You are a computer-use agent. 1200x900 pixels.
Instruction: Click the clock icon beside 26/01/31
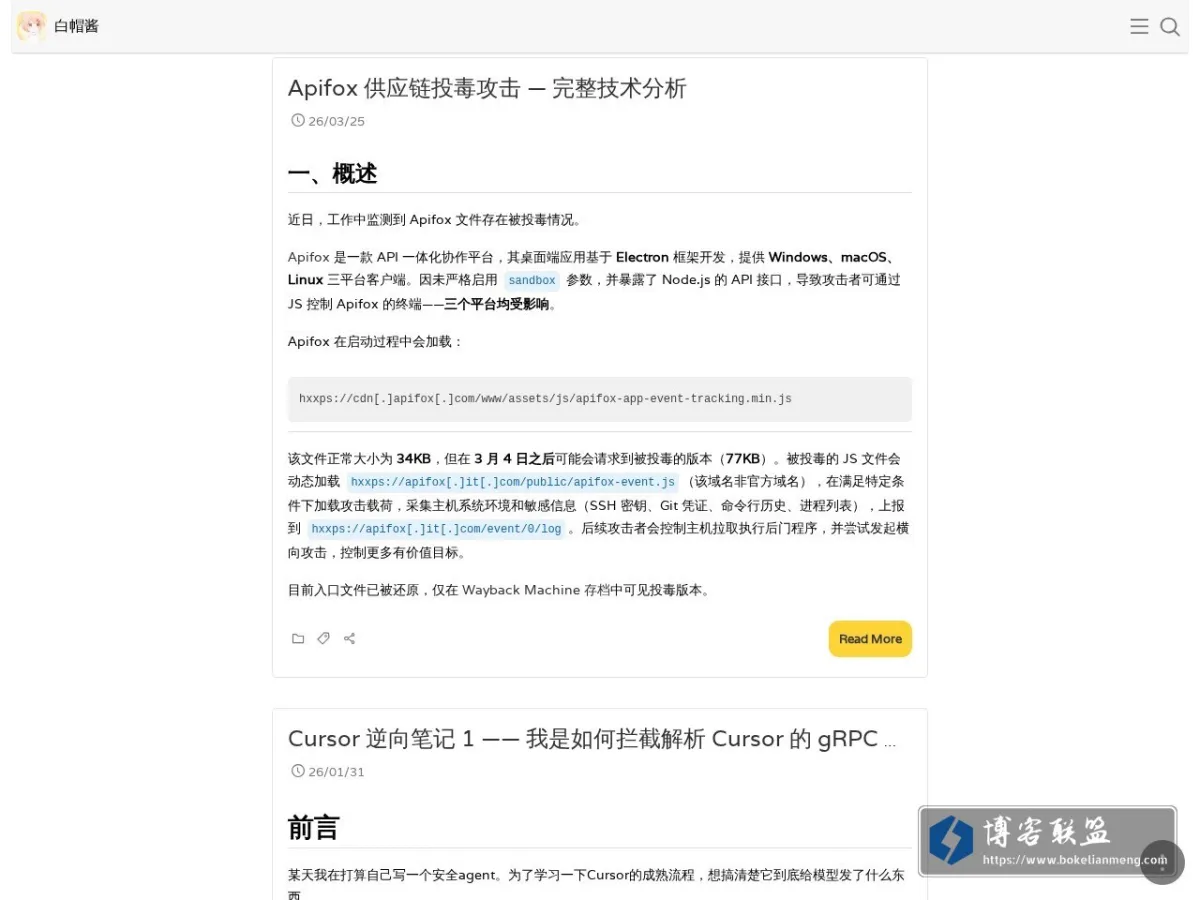coord(297,771)
